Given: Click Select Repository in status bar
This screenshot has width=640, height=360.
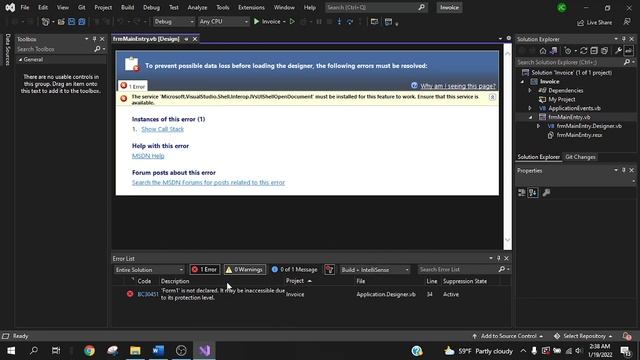Looking at the screenshot, I should click(x=584, y=336).
